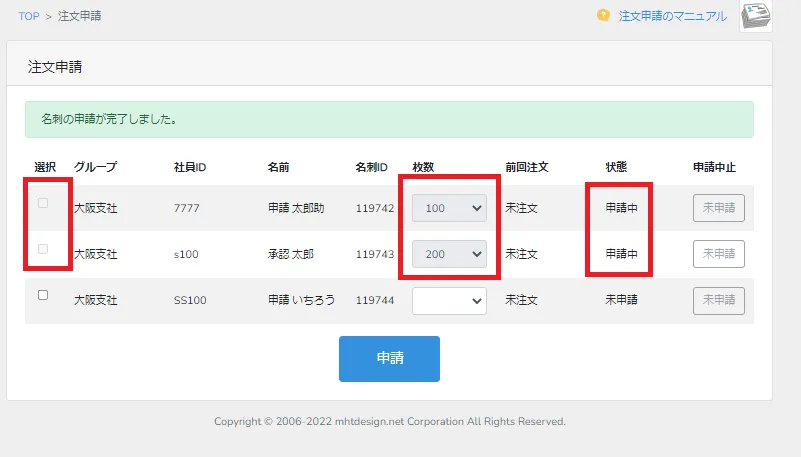
Task: Click 未注文 in the 申請 いちろう row
Action: 521,300
